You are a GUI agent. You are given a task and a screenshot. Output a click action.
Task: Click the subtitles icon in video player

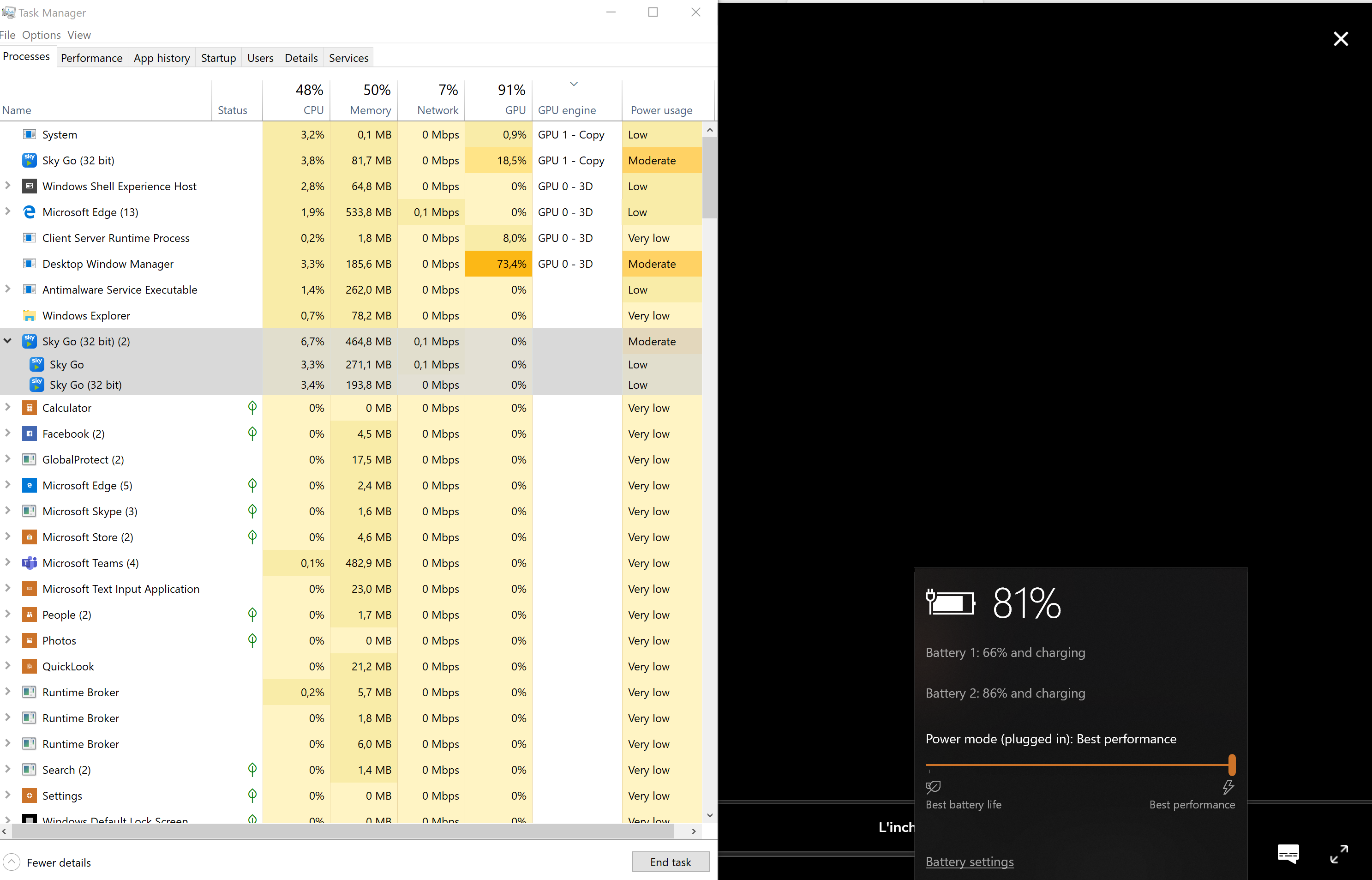[x=1288, y=854]
